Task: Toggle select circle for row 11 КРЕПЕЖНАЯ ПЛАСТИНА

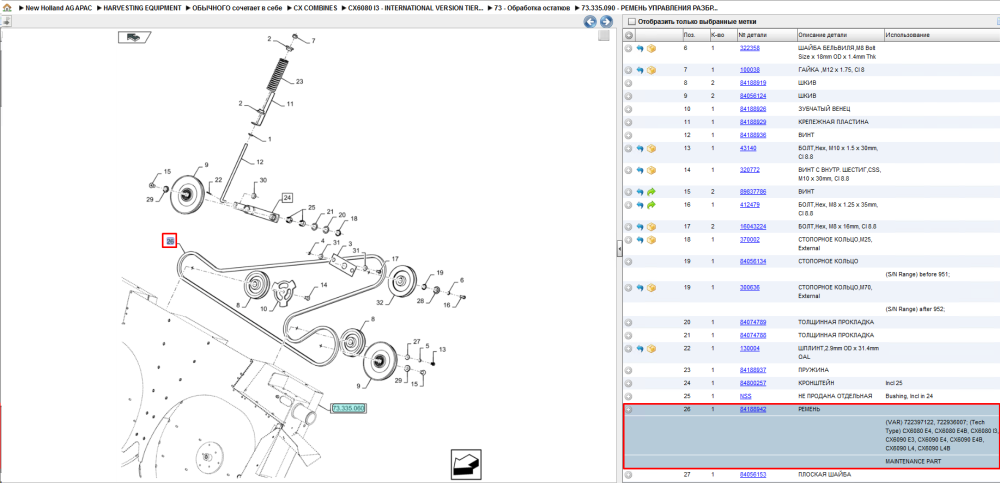Action: 628,122
